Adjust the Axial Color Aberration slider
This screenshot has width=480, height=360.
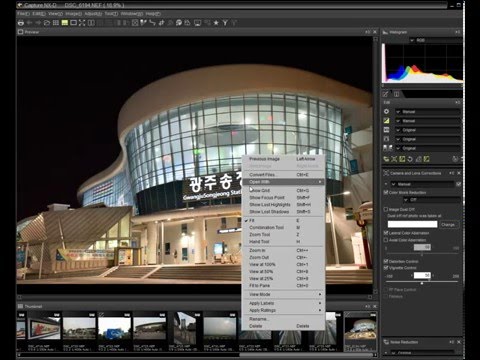point(422,254)
